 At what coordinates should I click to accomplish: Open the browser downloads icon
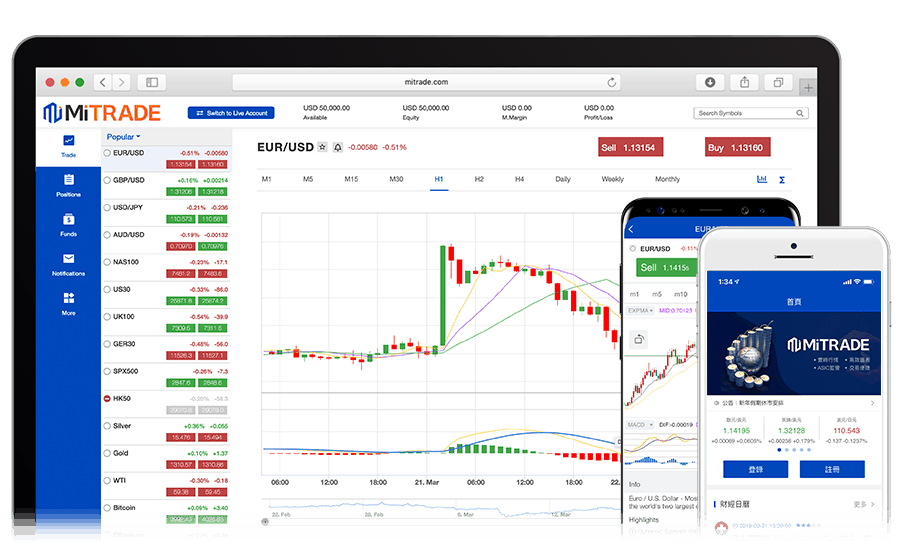pos(710,82)
